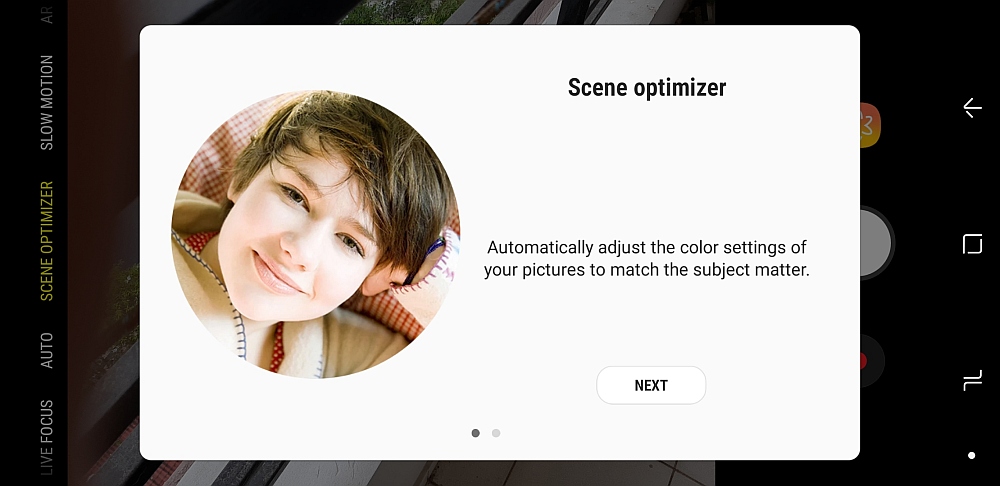Switch to the SLOW MOTION camera mode
The image size is (1000, 486).
coord(47,103)
